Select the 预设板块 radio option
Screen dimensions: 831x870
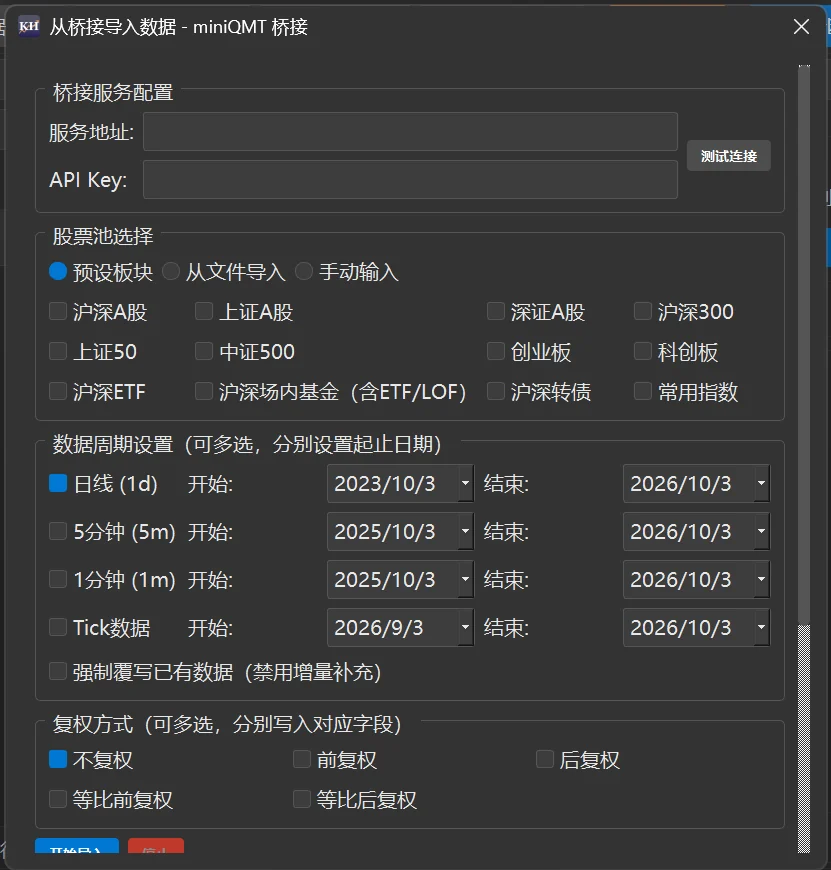[x=58, y=271]
